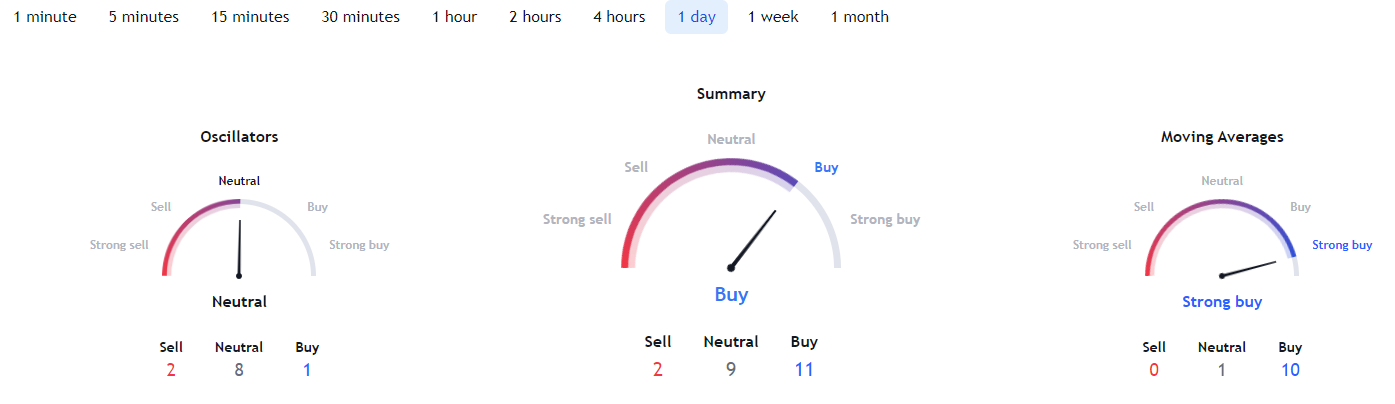The height and width of the screenshot is (404, 1395).
Task: Choose the 15 minutes interval
Action: click(250, 17)
